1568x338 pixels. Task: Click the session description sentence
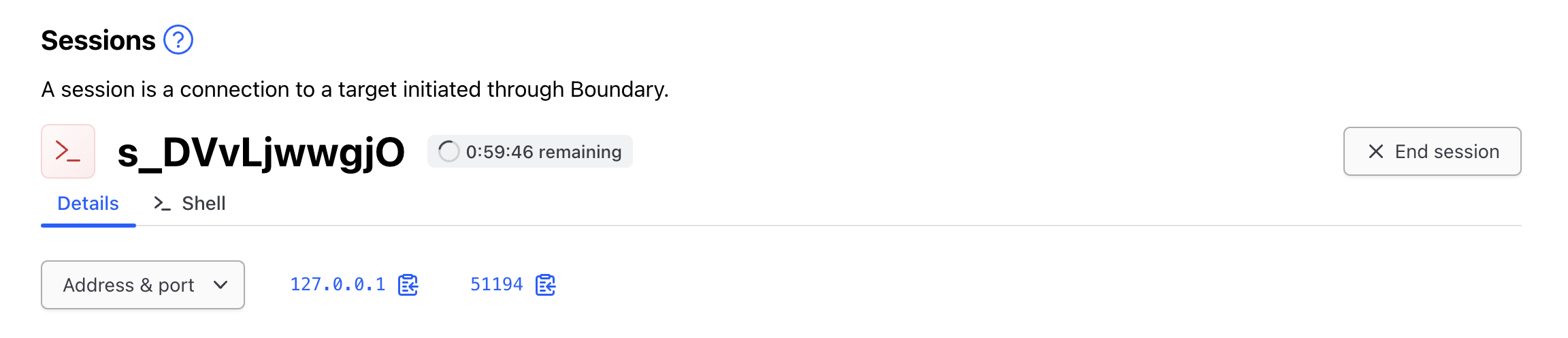coord(355,89)
